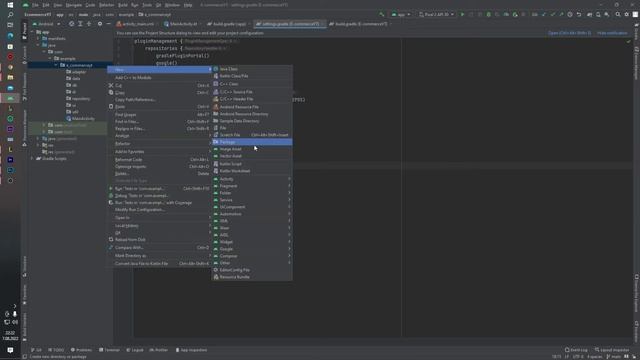The width and height of the screenshot is (640, 360).
Task: Open the Project tool window side tab
Action: [24, 31]
